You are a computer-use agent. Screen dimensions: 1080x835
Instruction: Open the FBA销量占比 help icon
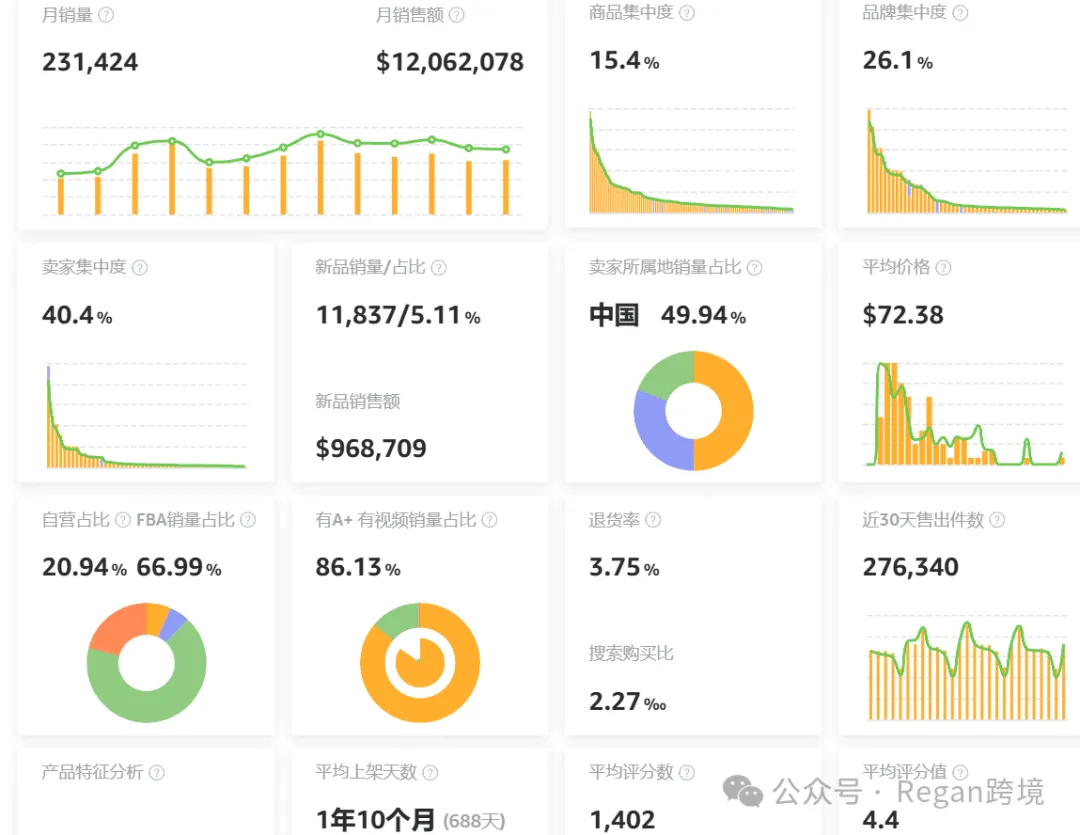248,520
